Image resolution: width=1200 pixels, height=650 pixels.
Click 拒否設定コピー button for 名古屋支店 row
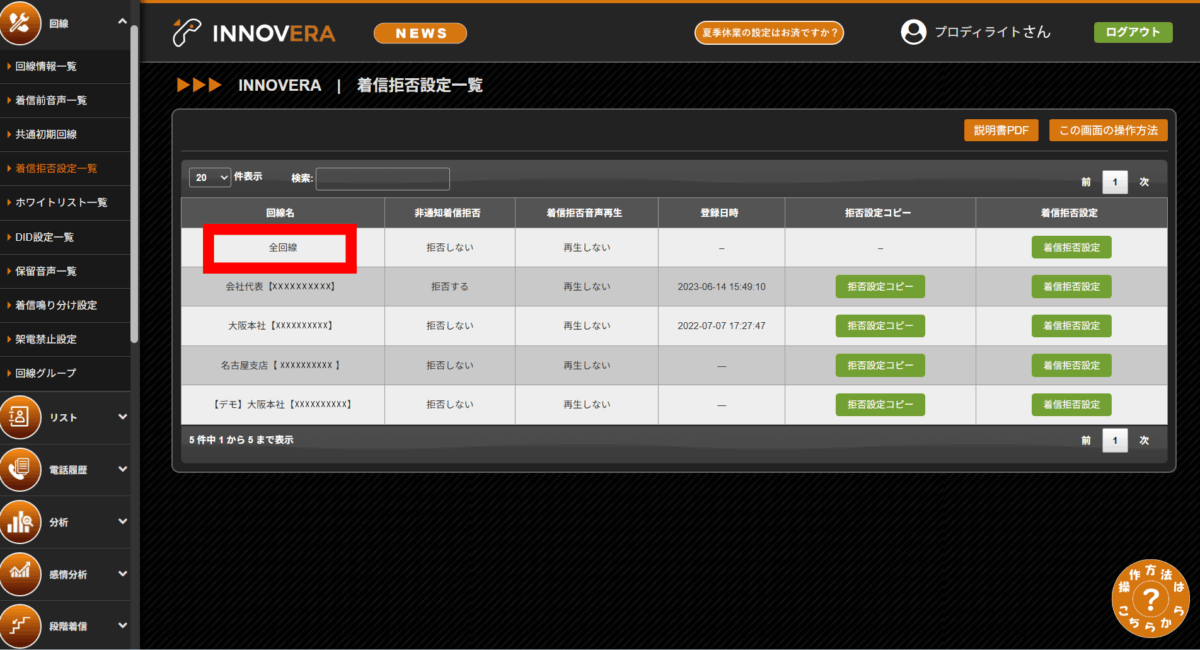880,365
